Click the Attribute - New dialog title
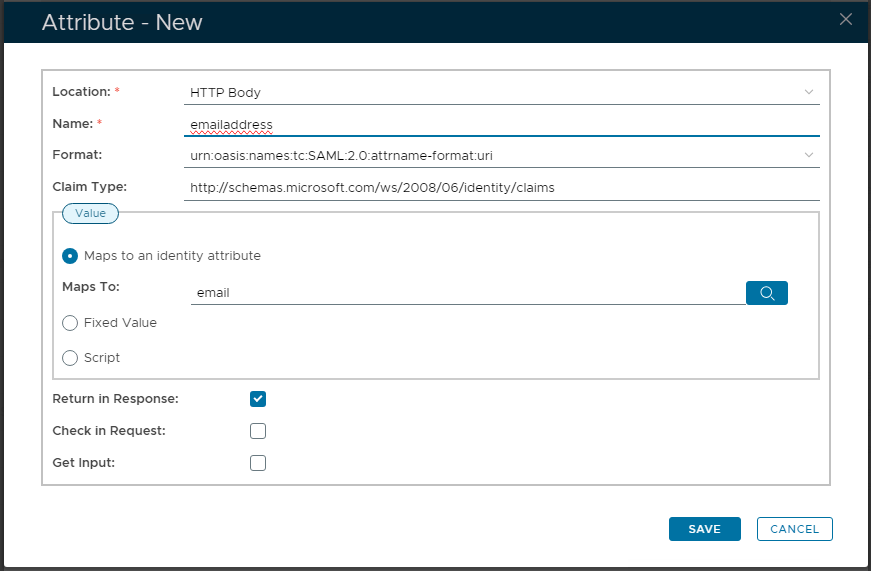The image size is (871, 571). [122, 22]
